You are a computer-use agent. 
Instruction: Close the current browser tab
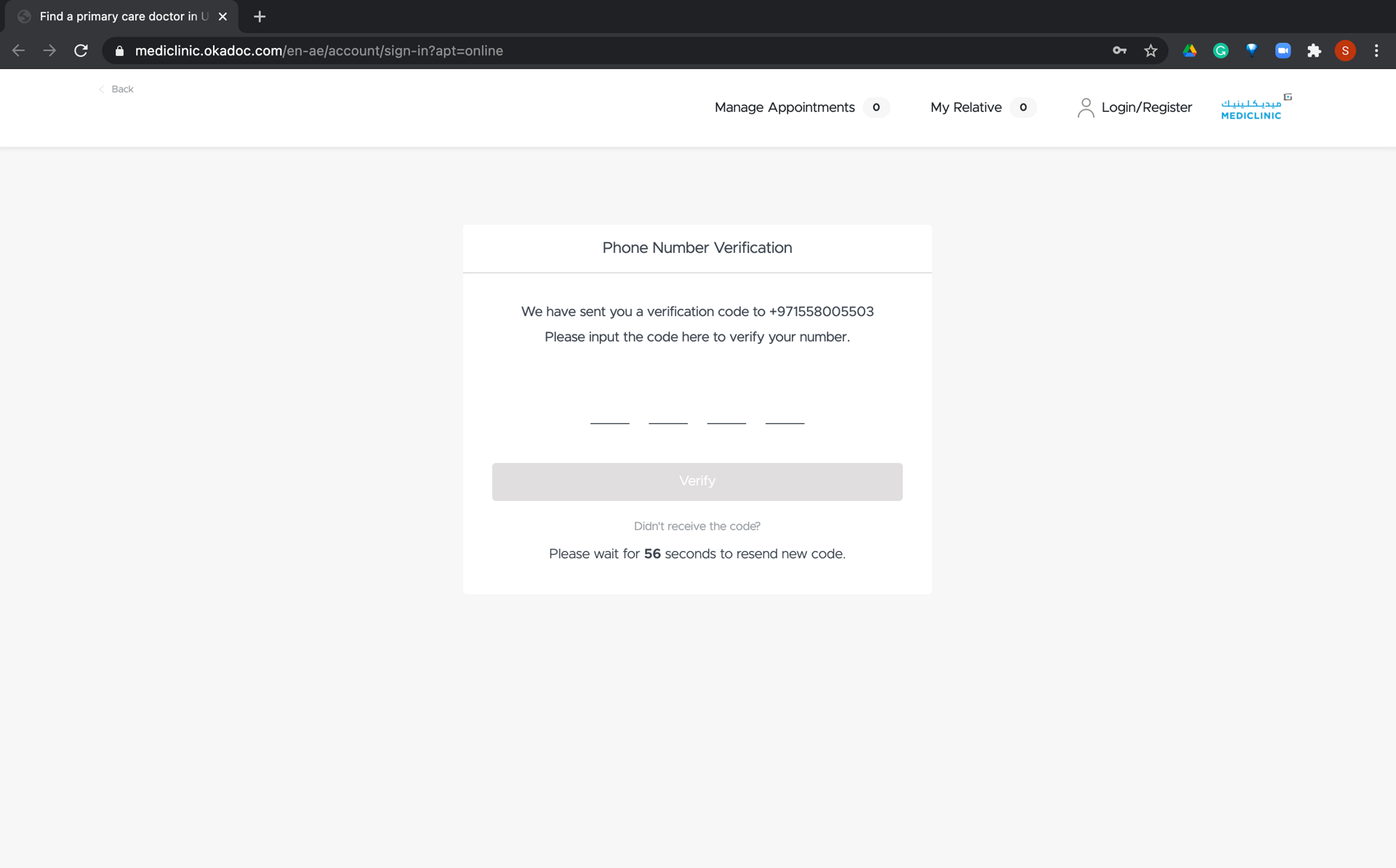[x=223, y=16]
